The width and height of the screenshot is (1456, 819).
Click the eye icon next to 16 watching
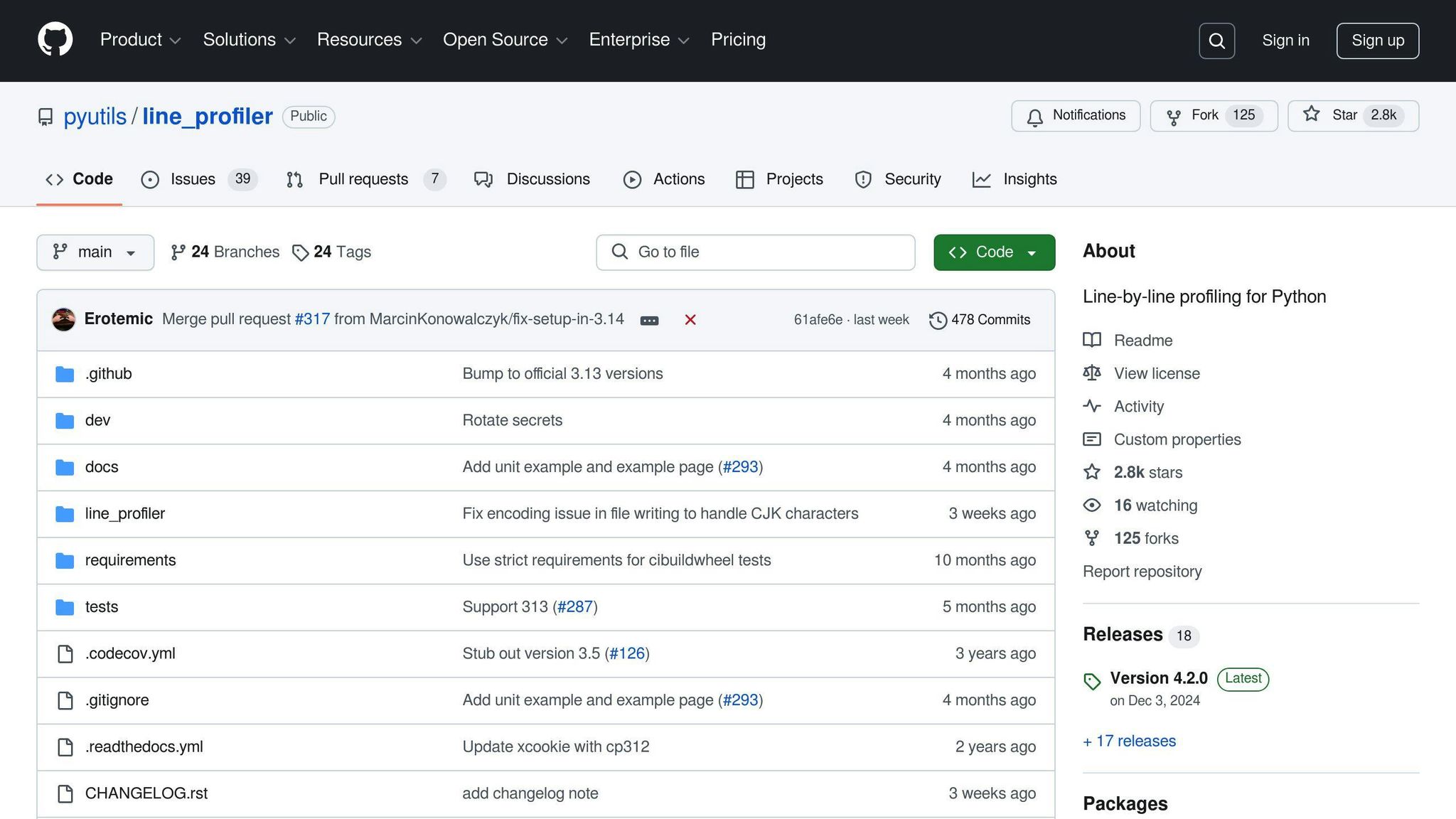point(1092,505)
